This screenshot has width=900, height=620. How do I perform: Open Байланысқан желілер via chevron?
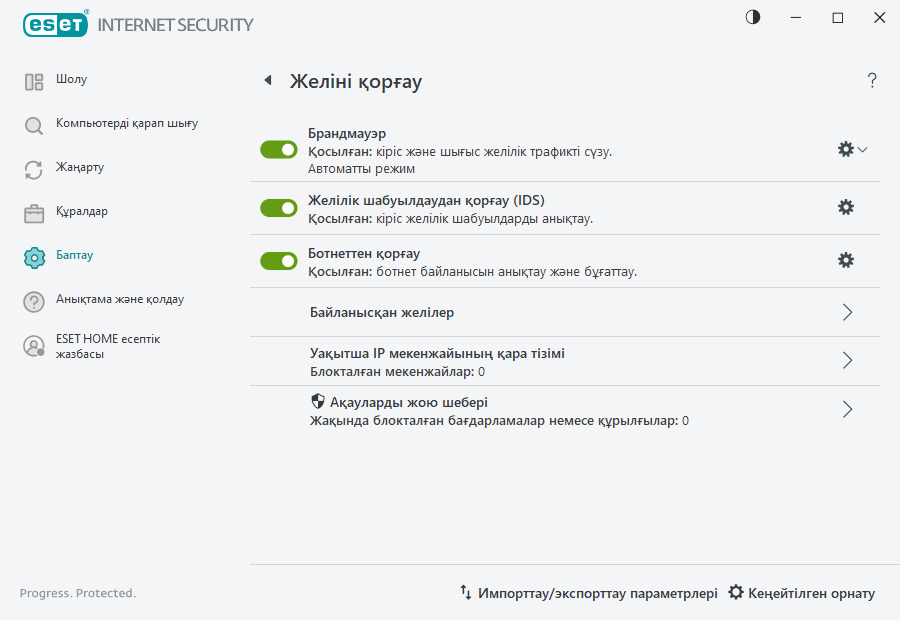[847, 312]
